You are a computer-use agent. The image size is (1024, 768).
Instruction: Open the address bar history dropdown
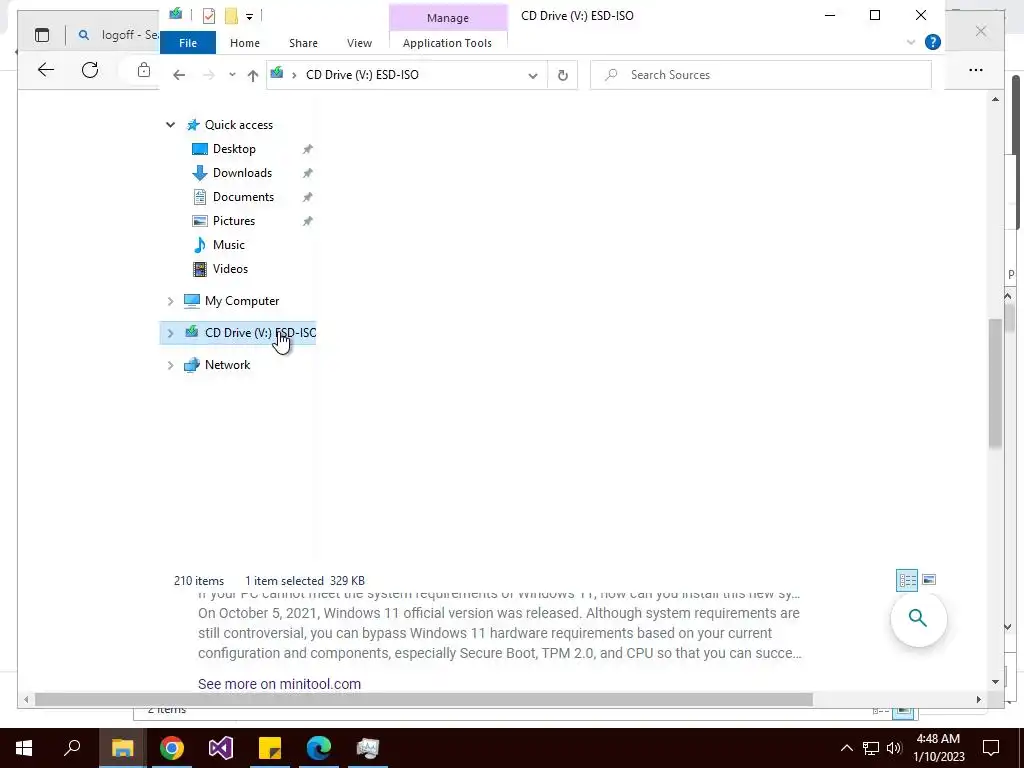(533, 76)
